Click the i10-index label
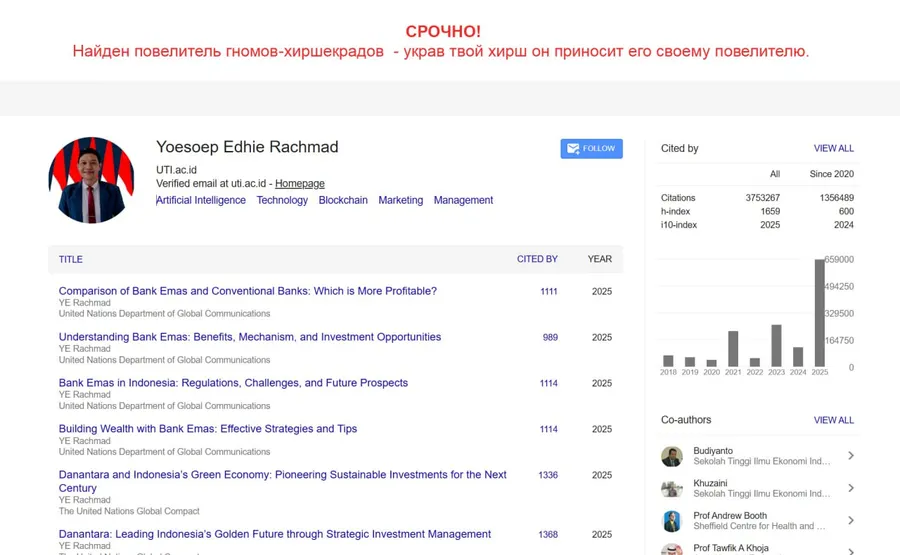The width and height of the screenshot is (900, 555). click(x=678, y=225)
